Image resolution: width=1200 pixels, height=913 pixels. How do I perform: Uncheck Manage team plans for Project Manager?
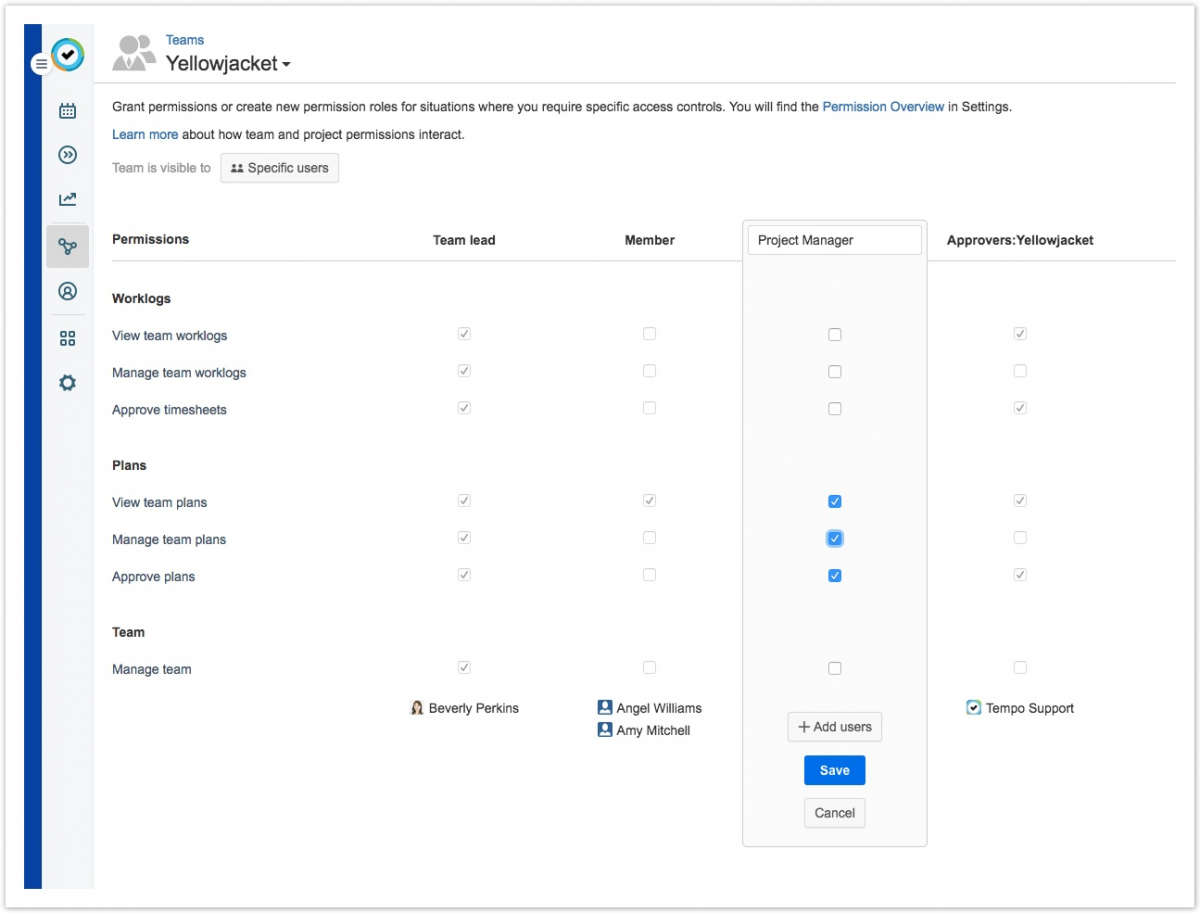click(835, 539)
